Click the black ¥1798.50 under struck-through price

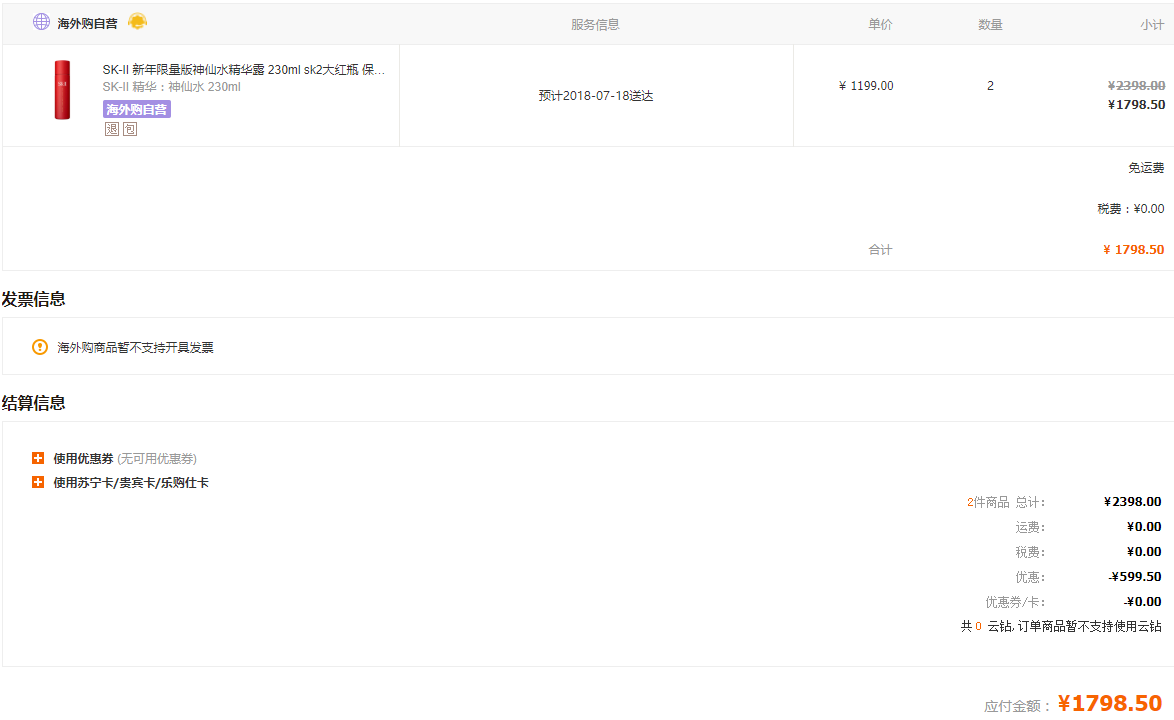1137,105
